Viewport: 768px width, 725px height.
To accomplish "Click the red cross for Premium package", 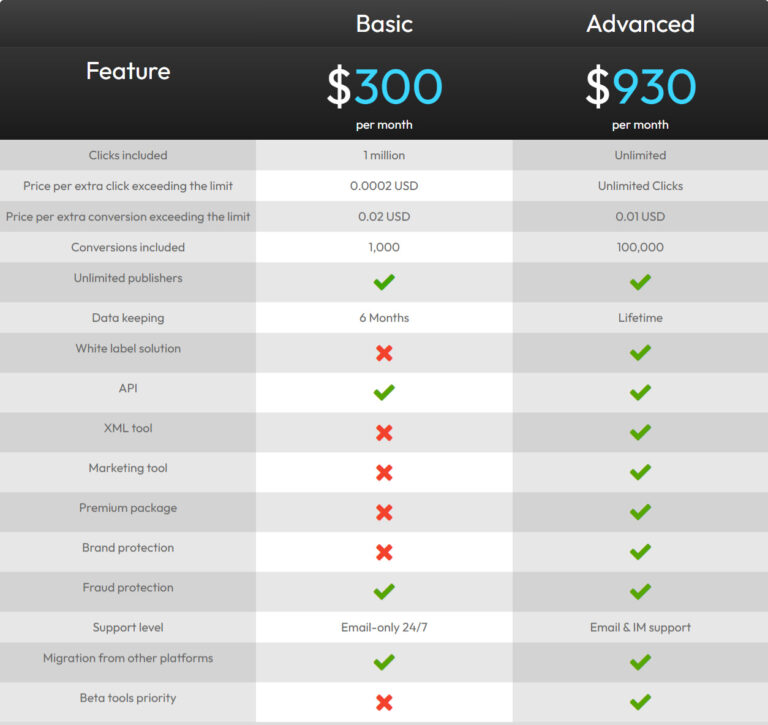I will [x=384, y=512].
